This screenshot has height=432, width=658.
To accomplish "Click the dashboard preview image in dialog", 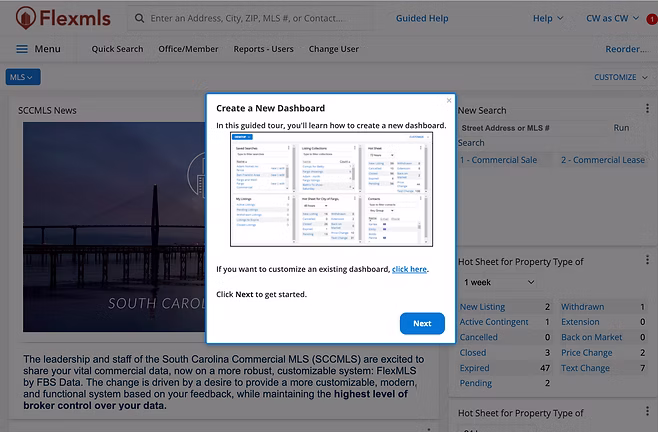I will pos(331,189).
